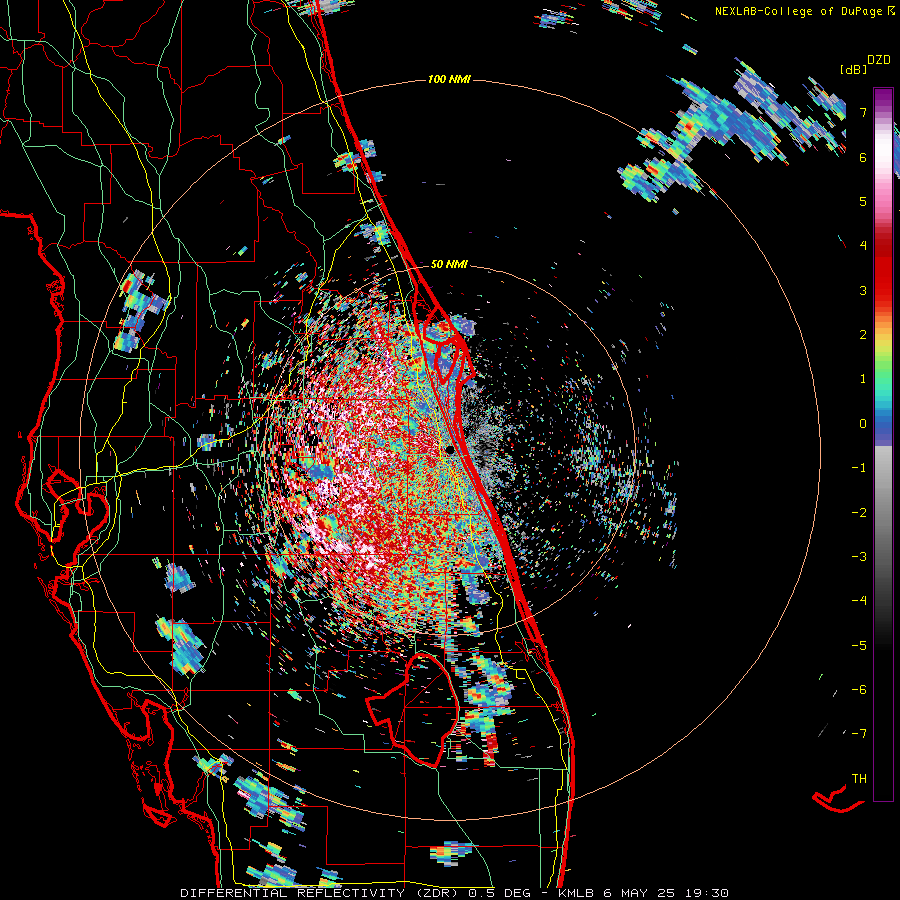
Task: Click the -5 value on the color scale
Action: pyautogui.click(x=859, y=646)
